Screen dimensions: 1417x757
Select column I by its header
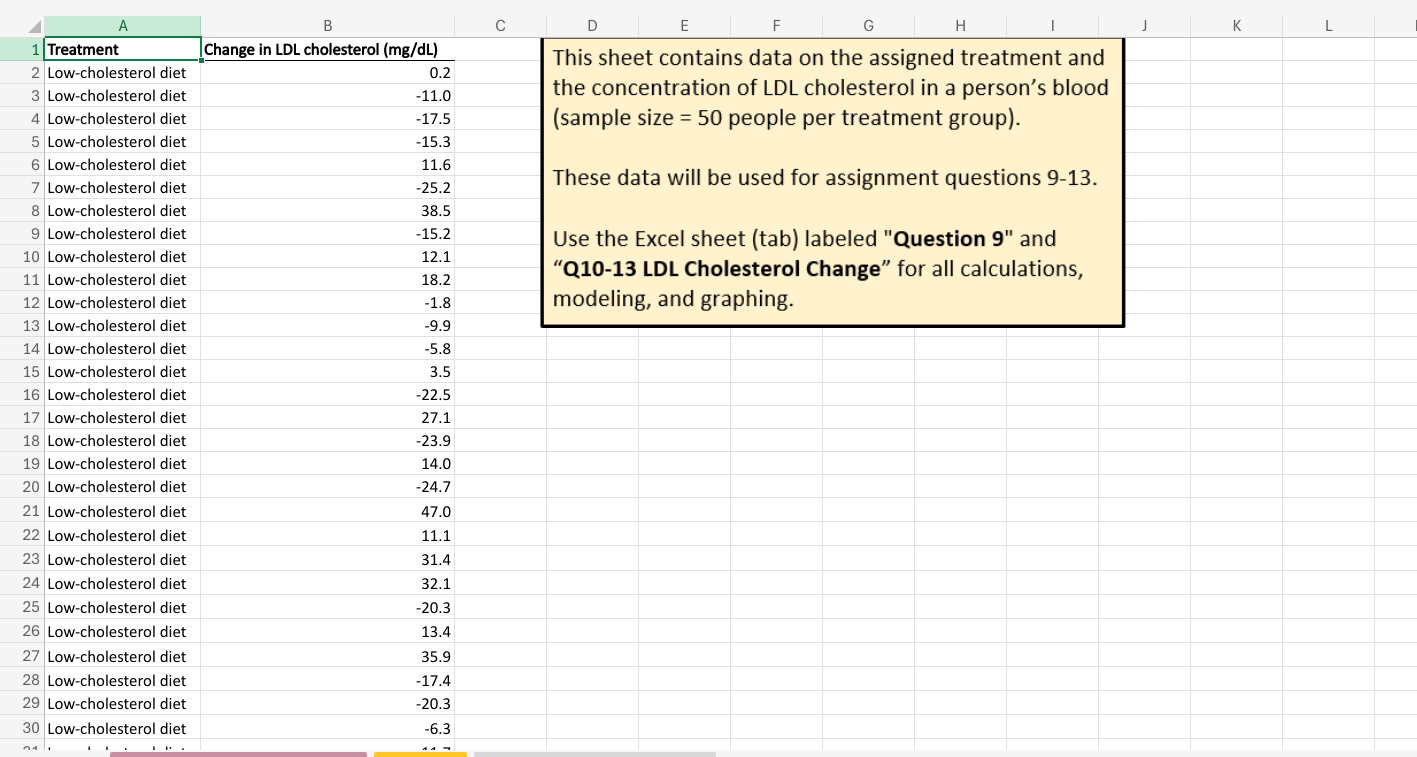click(1052, 26)
